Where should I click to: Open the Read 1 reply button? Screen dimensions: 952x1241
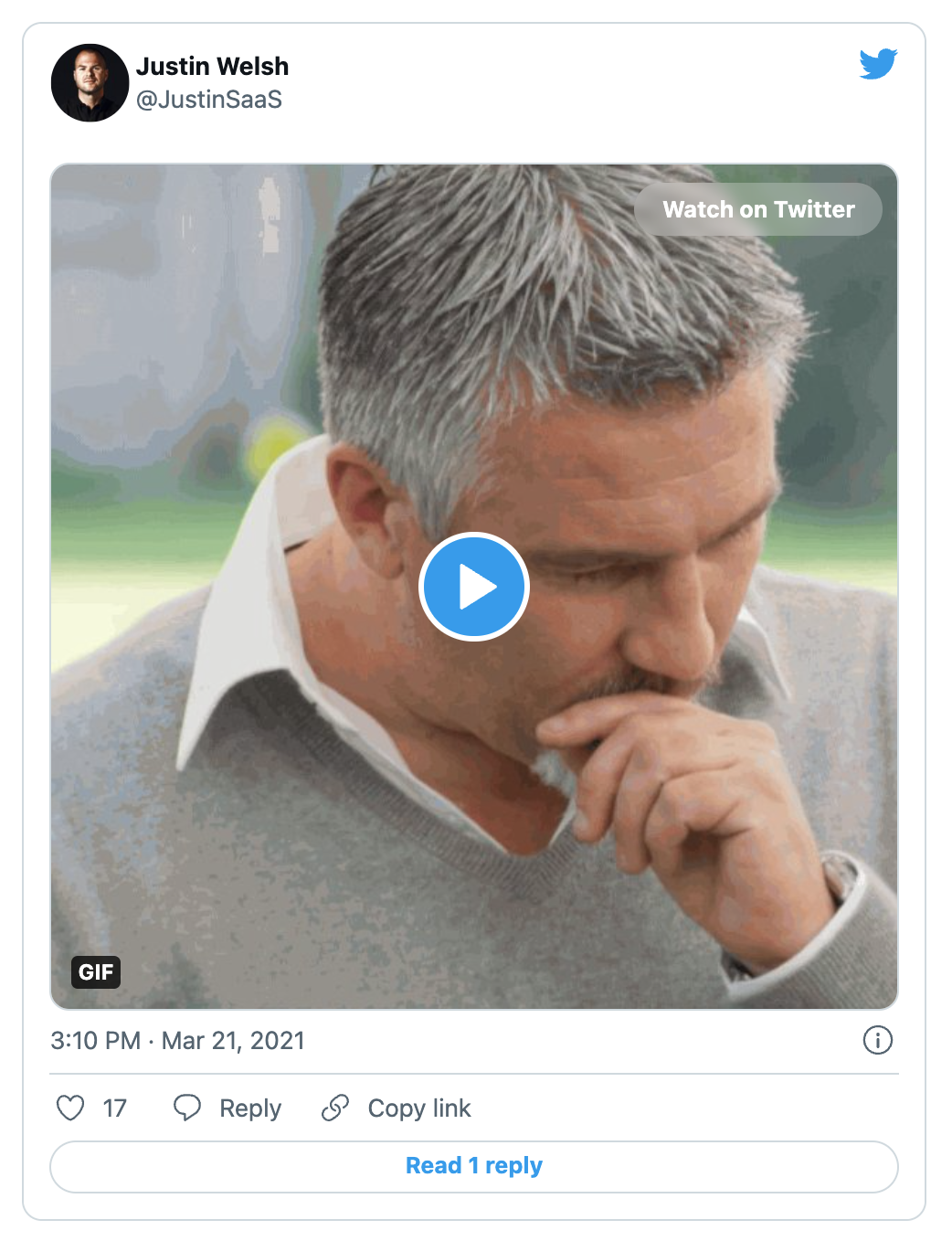tap(474, 1166)
